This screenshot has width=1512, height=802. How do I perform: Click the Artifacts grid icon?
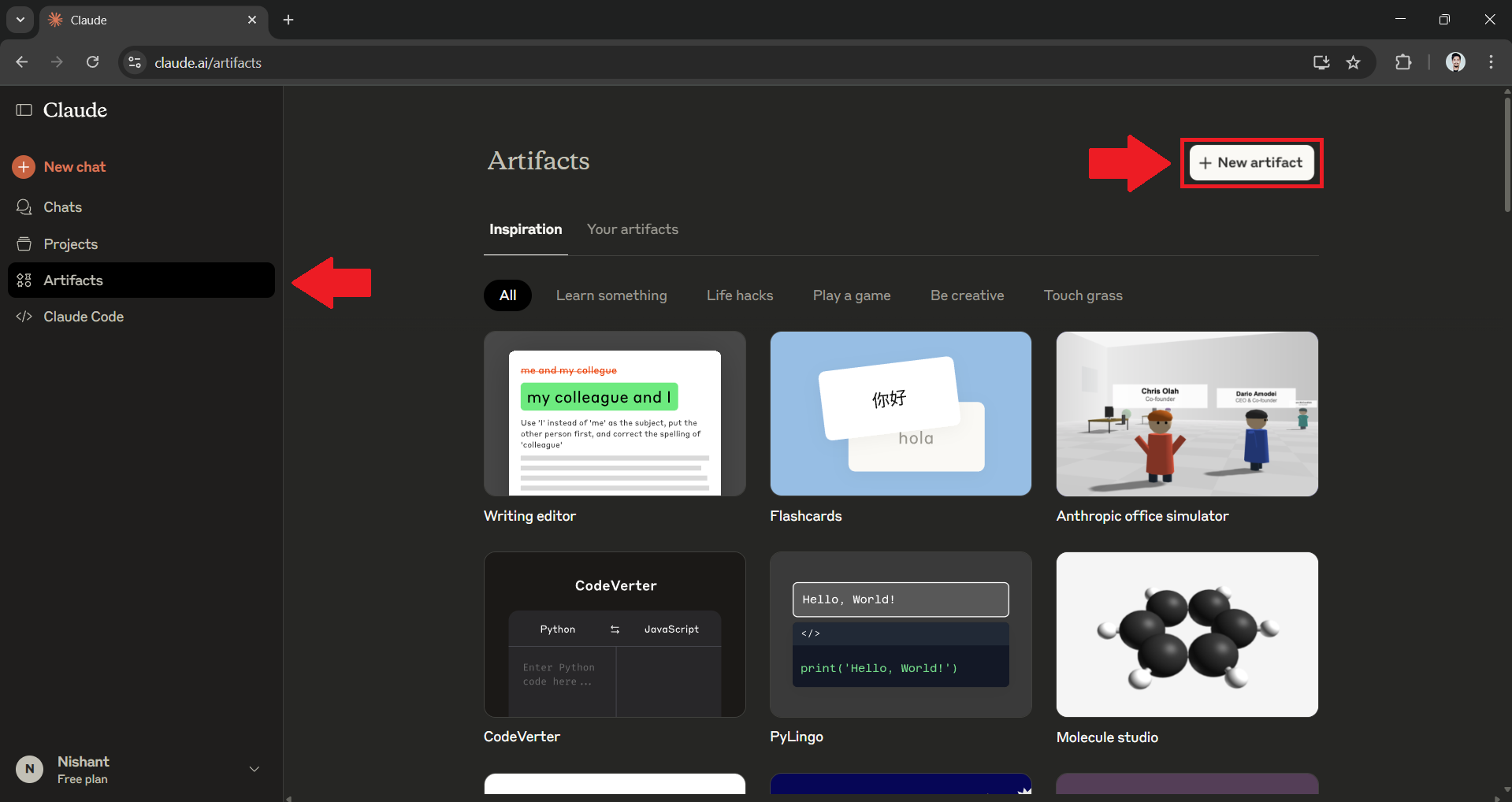click(x=24, y=280)
